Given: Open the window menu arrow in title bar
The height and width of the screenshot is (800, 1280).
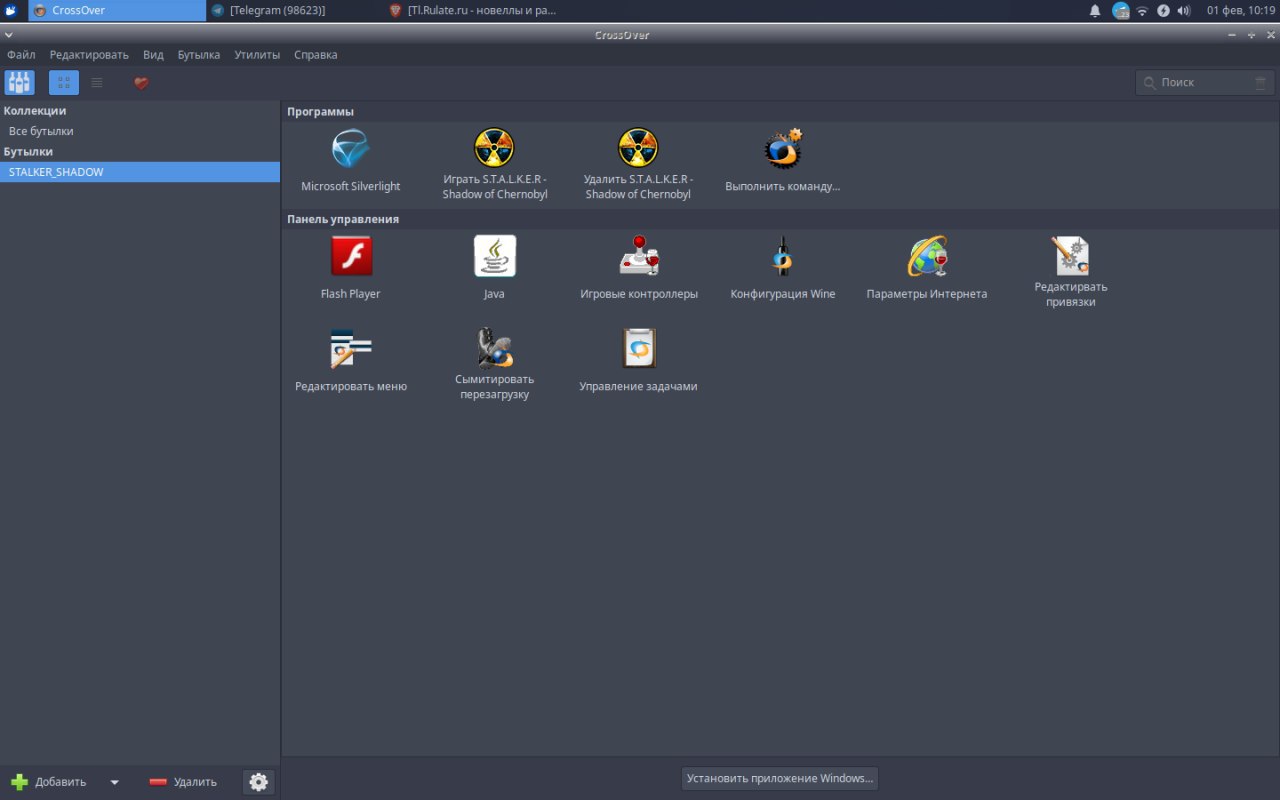Looking at the screenshot, I should point(9,35).
